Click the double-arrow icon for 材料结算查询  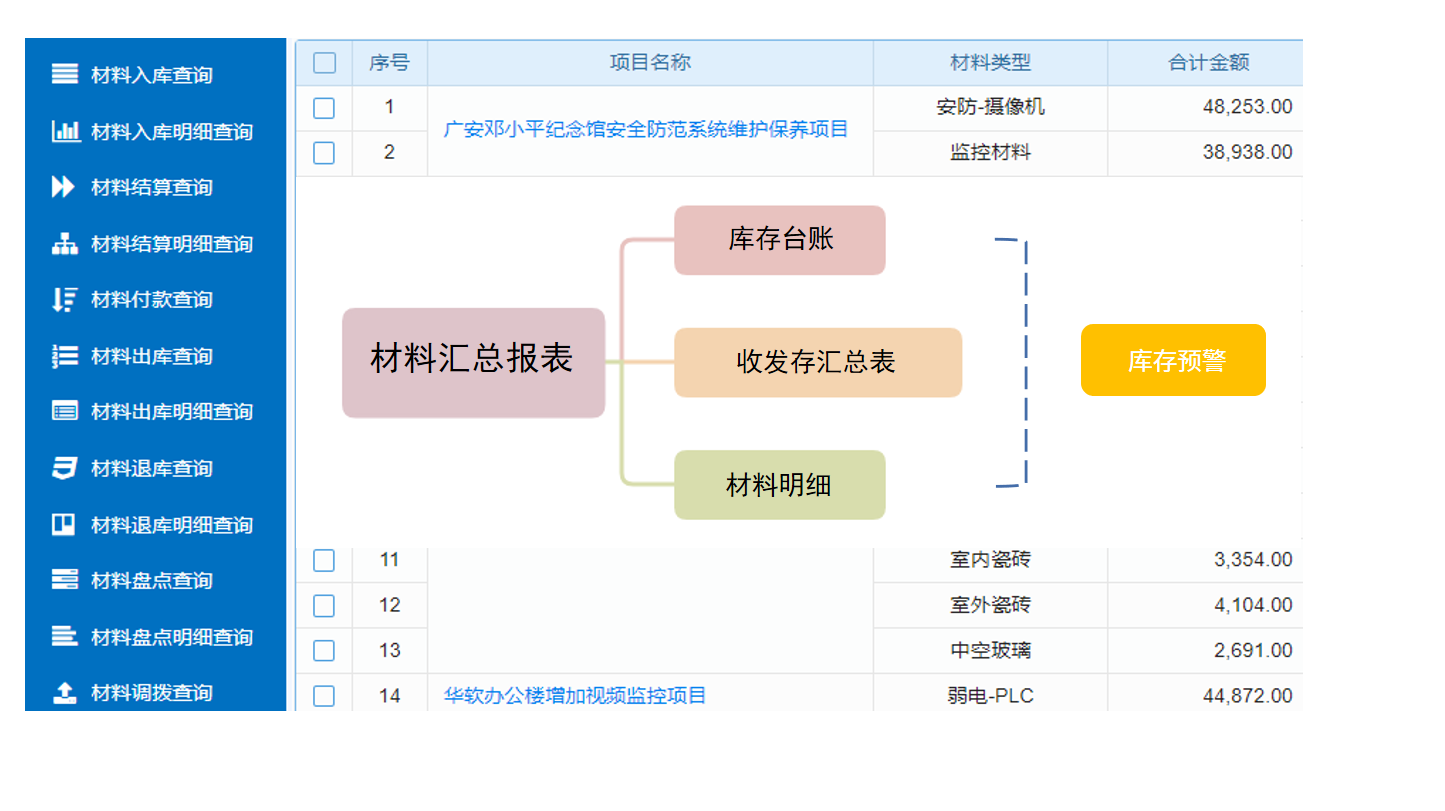[64, 187]
